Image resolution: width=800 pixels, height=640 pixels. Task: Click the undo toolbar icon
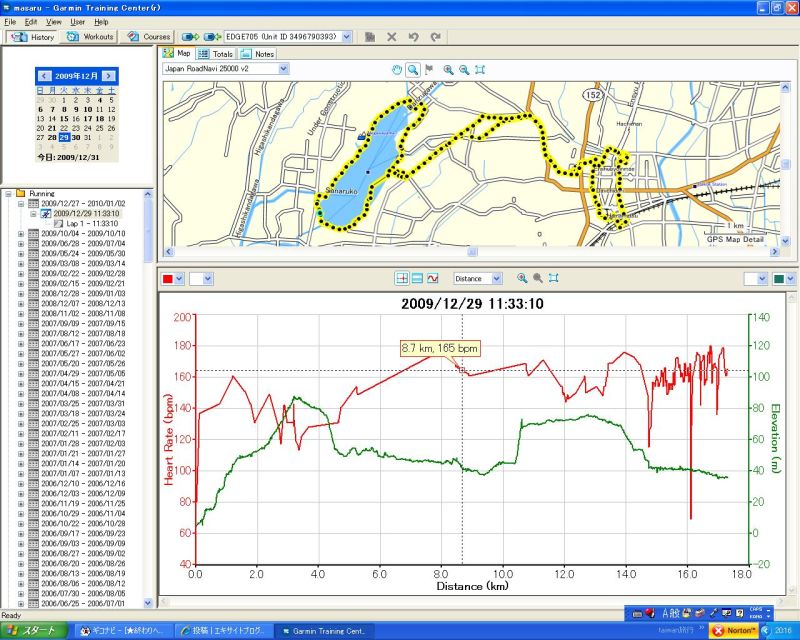(413, 37)
